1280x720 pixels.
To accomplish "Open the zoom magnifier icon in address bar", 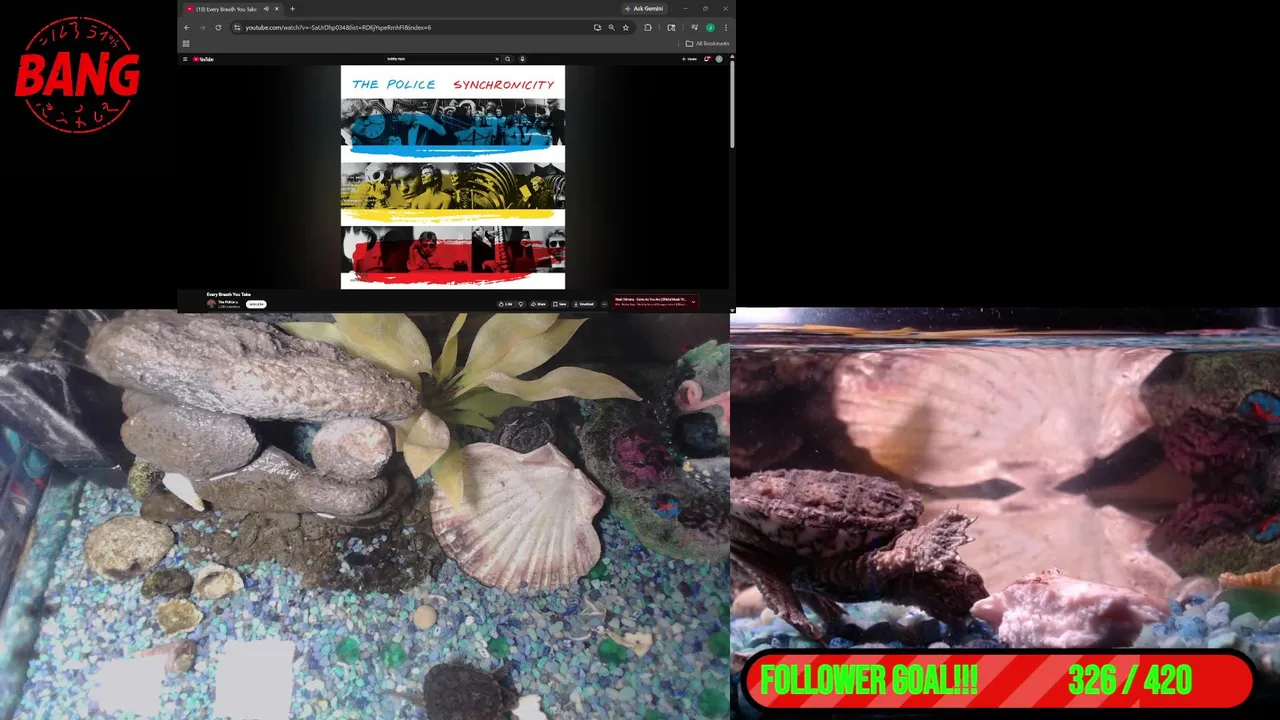I will [611, 28].
